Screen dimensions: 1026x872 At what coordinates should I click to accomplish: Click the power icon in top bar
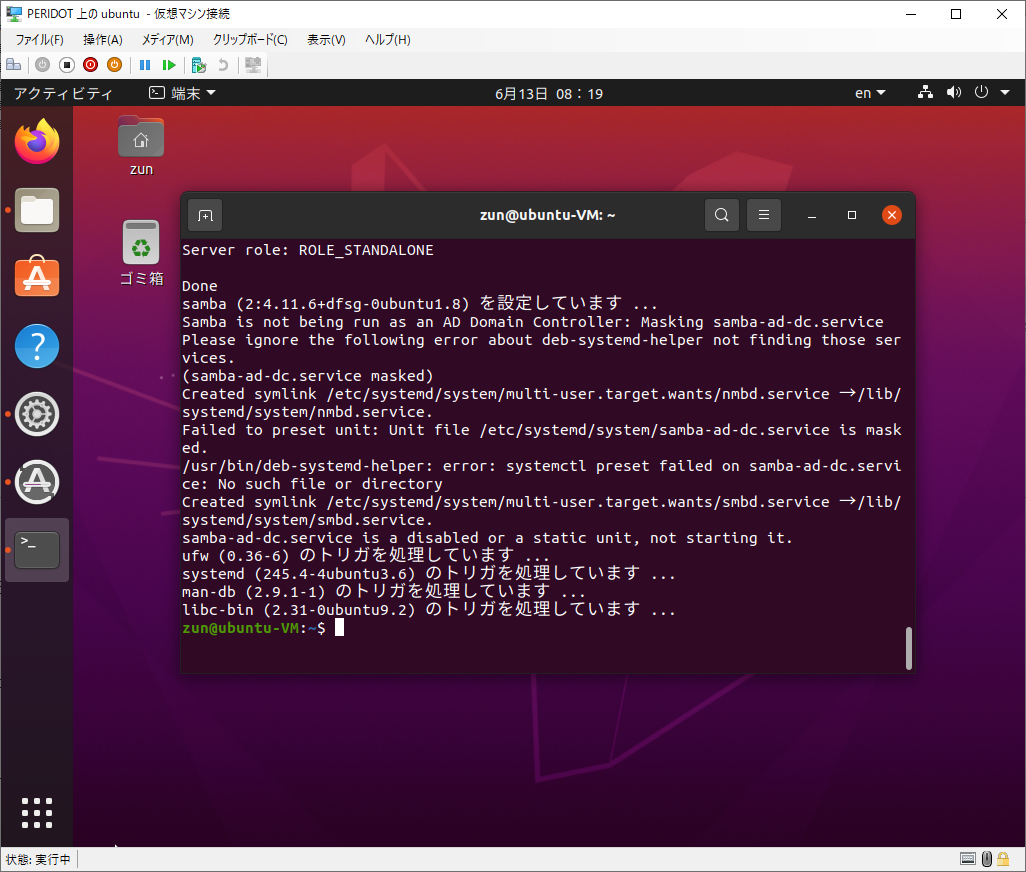981,93
